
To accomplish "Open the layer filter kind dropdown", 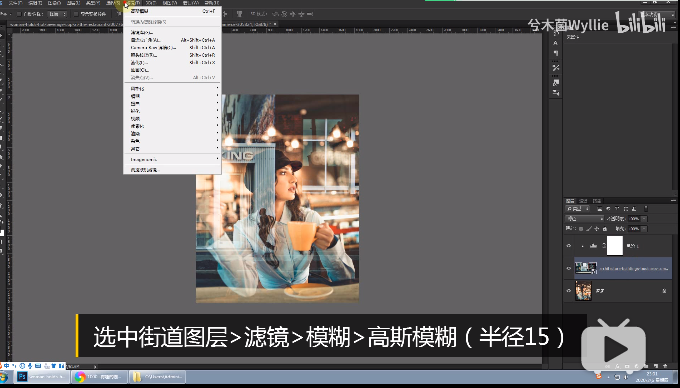I will [x=578, y=209].
